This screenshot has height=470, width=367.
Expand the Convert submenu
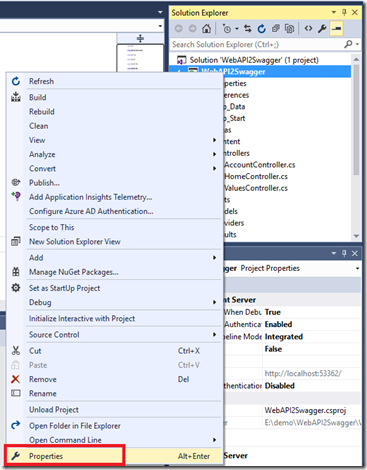(114, 169)
